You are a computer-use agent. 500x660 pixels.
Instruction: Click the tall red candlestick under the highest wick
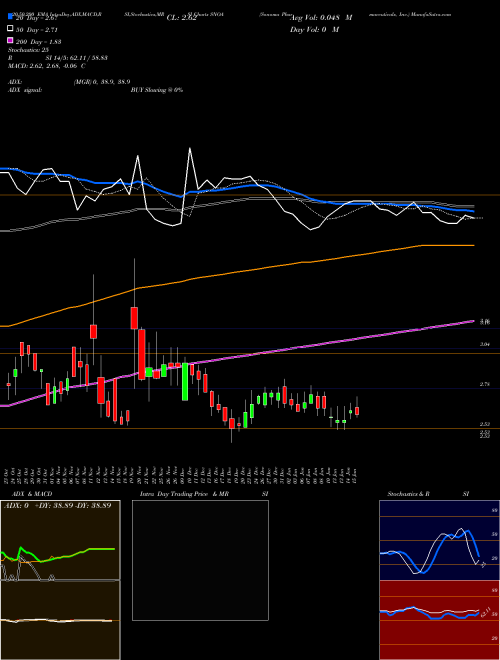coord(134,318)
